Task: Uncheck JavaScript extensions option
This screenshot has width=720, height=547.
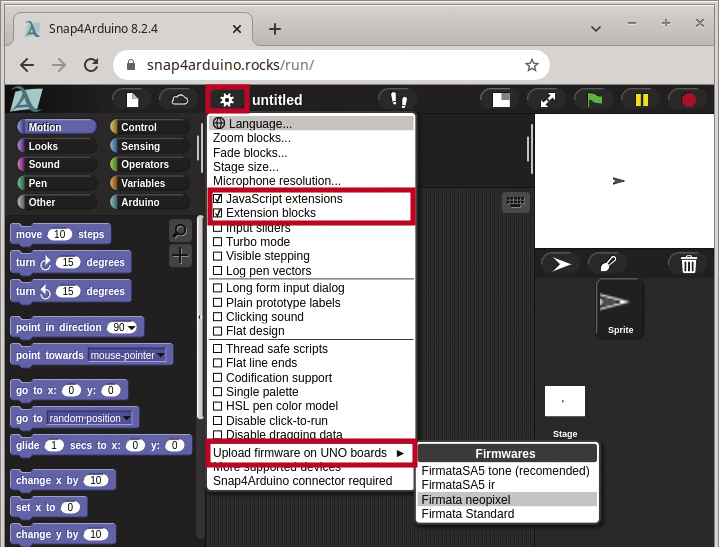Action: pyautogui.click(x=218, y=199)
